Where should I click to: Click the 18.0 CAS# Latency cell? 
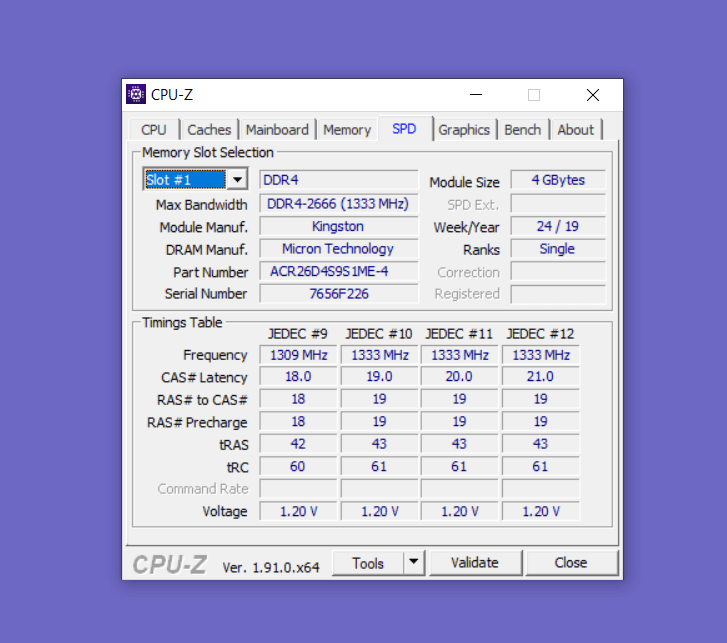(x=298, y=376)
